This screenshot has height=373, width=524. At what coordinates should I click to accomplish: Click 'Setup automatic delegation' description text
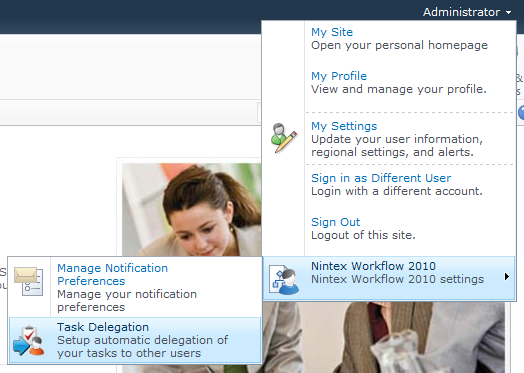click(143, 347)
